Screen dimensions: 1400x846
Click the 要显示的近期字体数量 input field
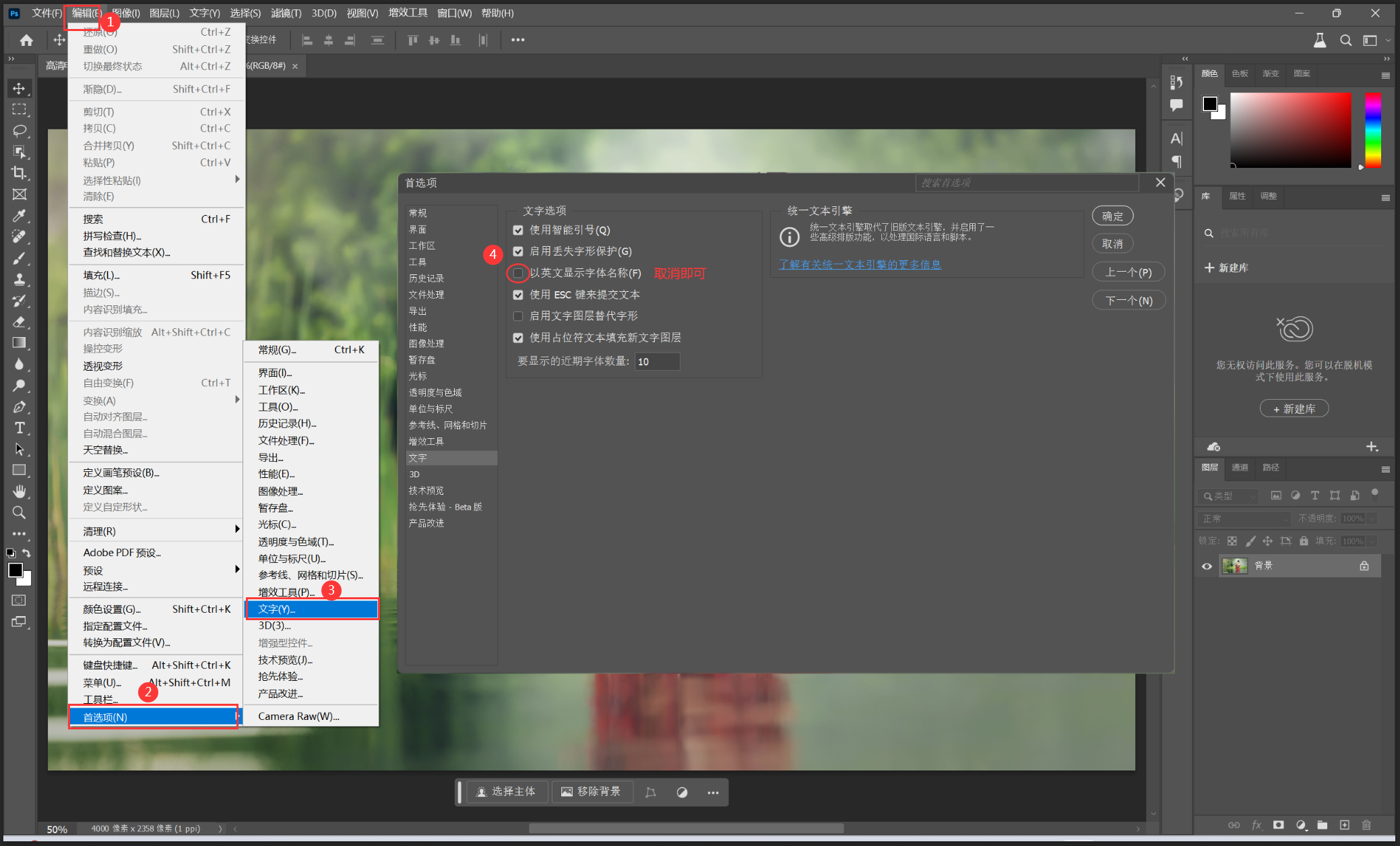(657, 361)
